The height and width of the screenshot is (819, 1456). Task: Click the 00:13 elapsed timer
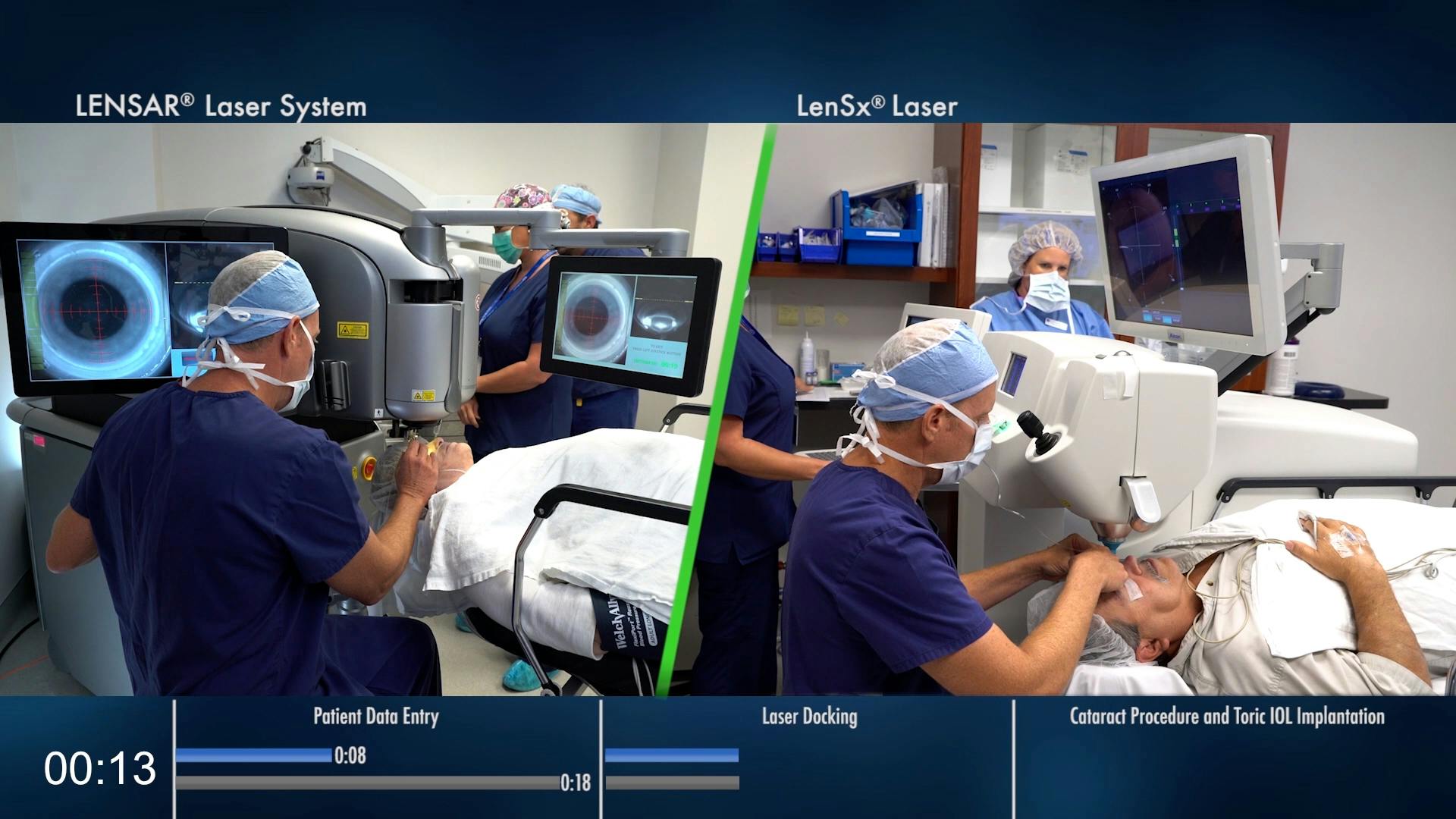100,768
